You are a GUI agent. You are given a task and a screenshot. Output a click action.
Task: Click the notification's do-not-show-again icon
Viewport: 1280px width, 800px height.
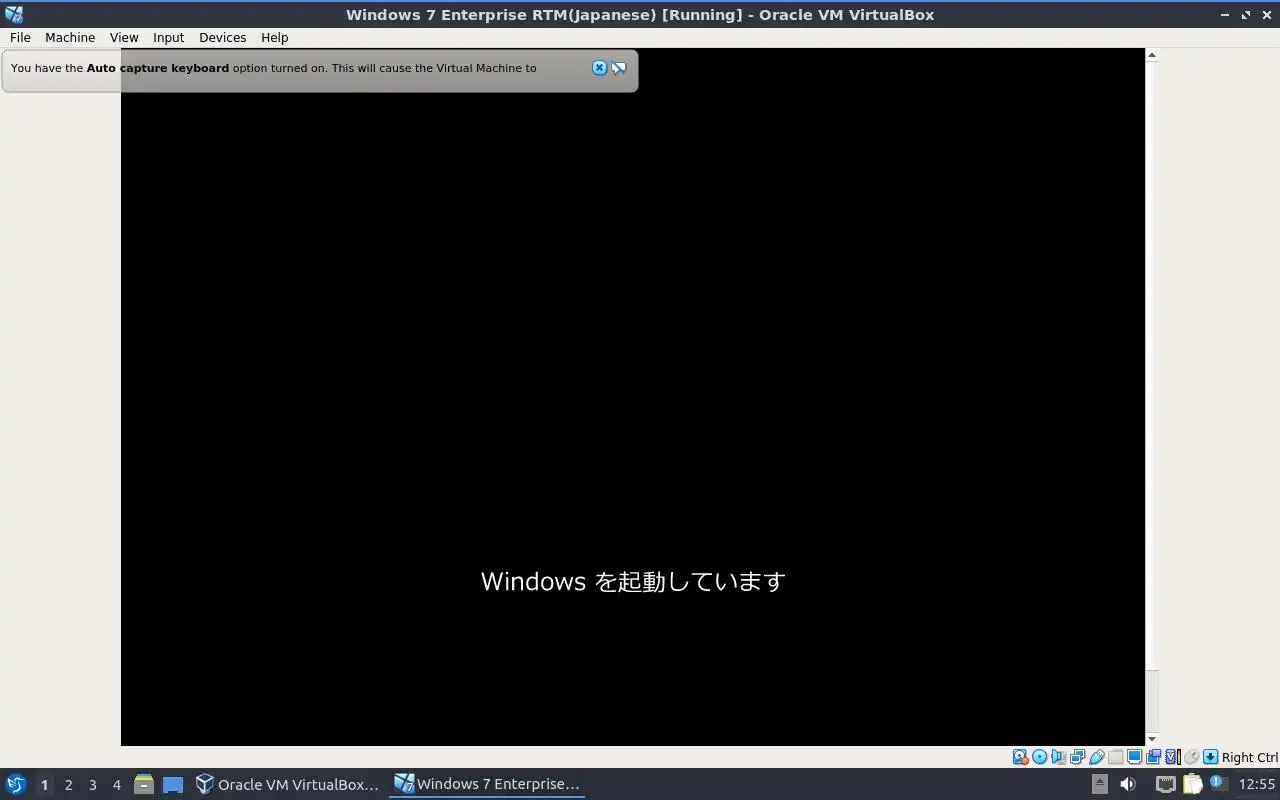point(619,68)
